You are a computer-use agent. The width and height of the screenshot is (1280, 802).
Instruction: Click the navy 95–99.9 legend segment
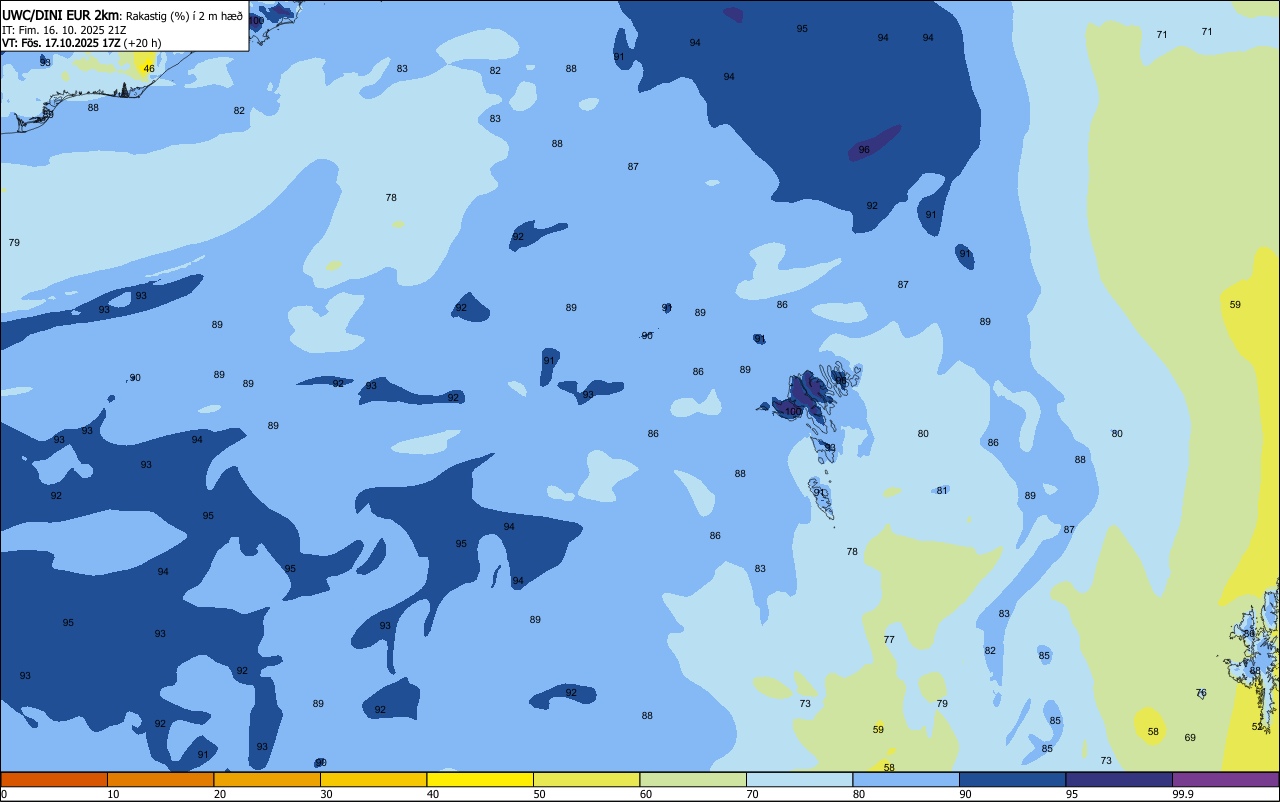pyautogui.click(x=1119, y=779)
